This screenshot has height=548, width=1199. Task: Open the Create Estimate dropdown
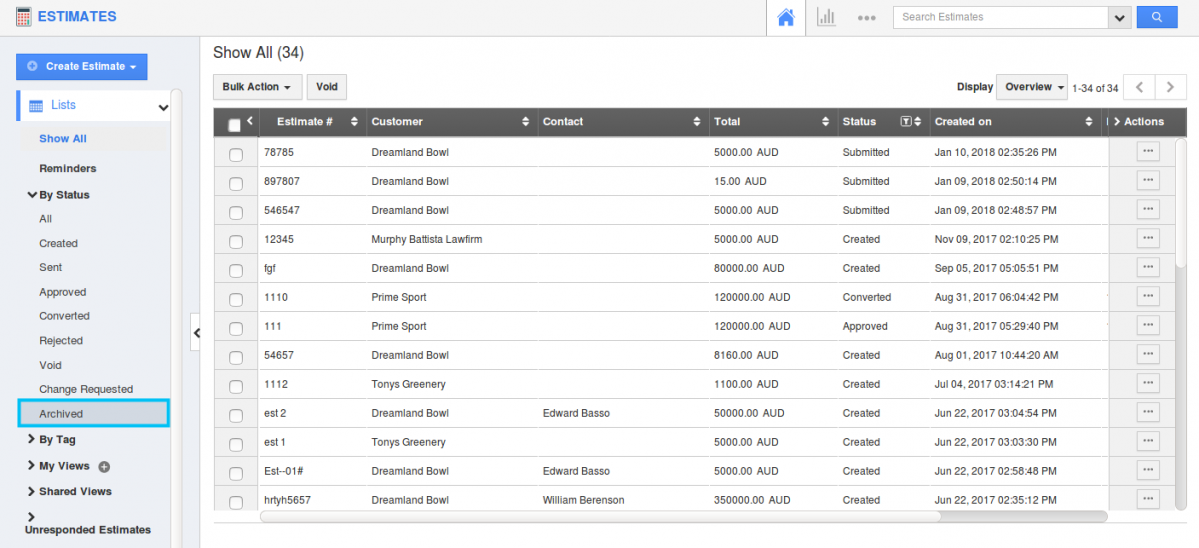82,67
